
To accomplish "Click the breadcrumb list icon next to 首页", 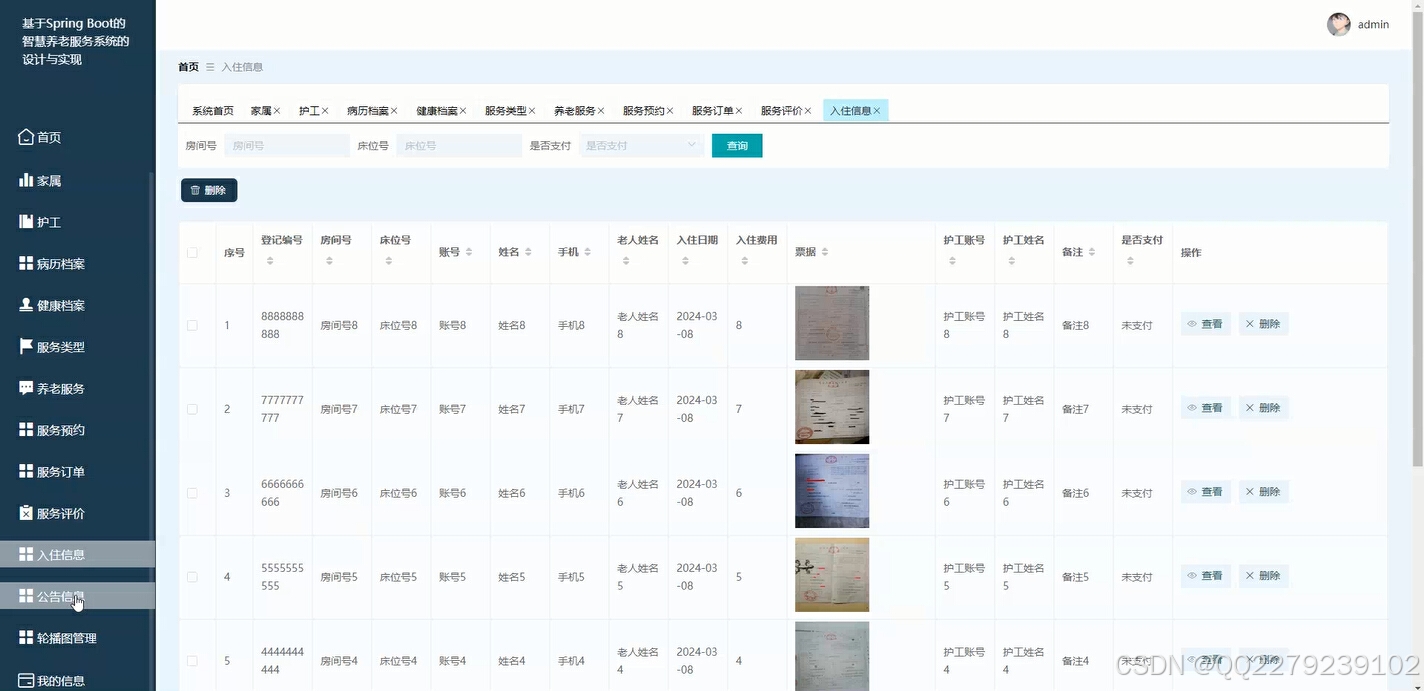I will (211, 67).
